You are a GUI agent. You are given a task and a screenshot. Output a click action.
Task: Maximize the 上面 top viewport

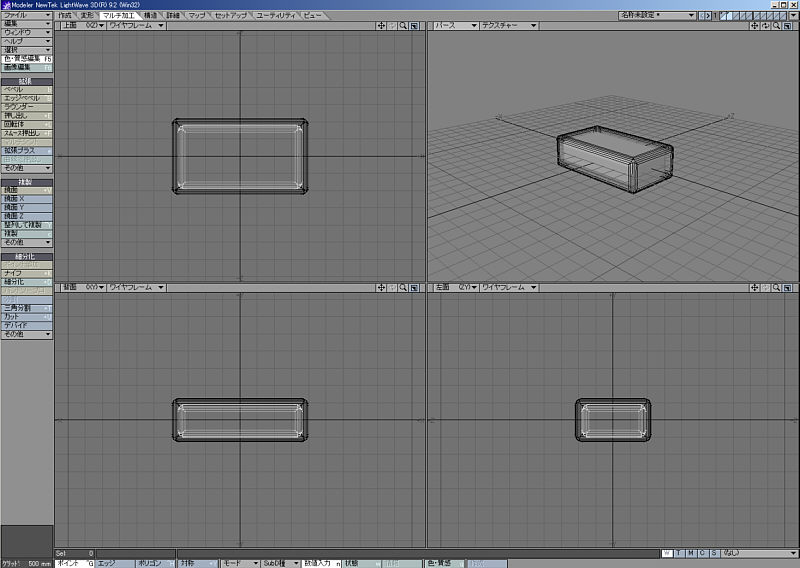point(414,25)
